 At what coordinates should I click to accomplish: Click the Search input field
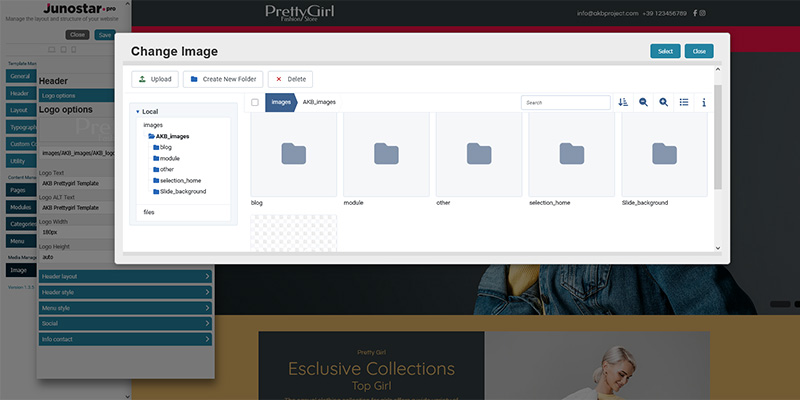pyautogui.click(x=566, y=102)
